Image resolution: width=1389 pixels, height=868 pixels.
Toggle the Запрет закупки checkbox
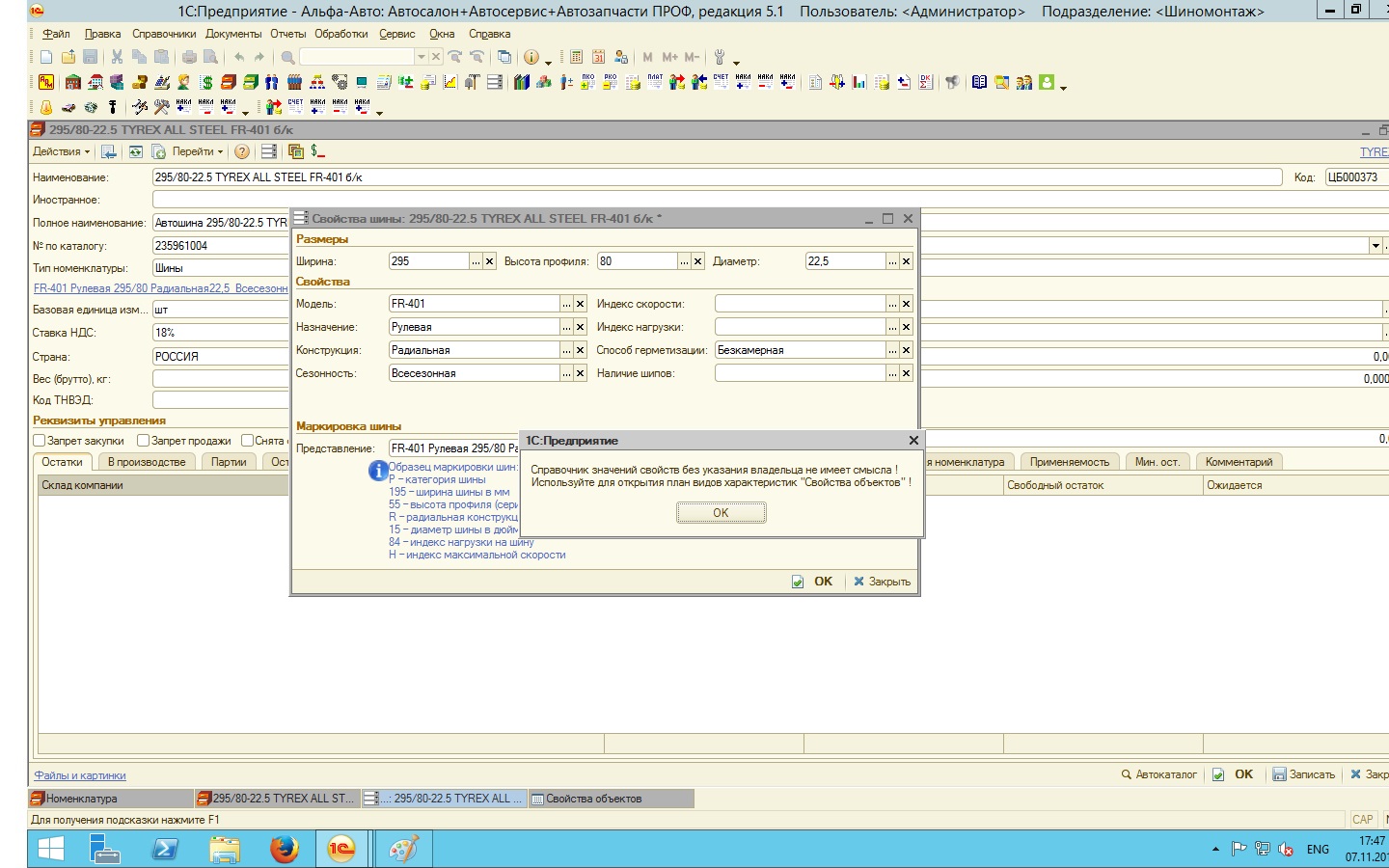40,441
